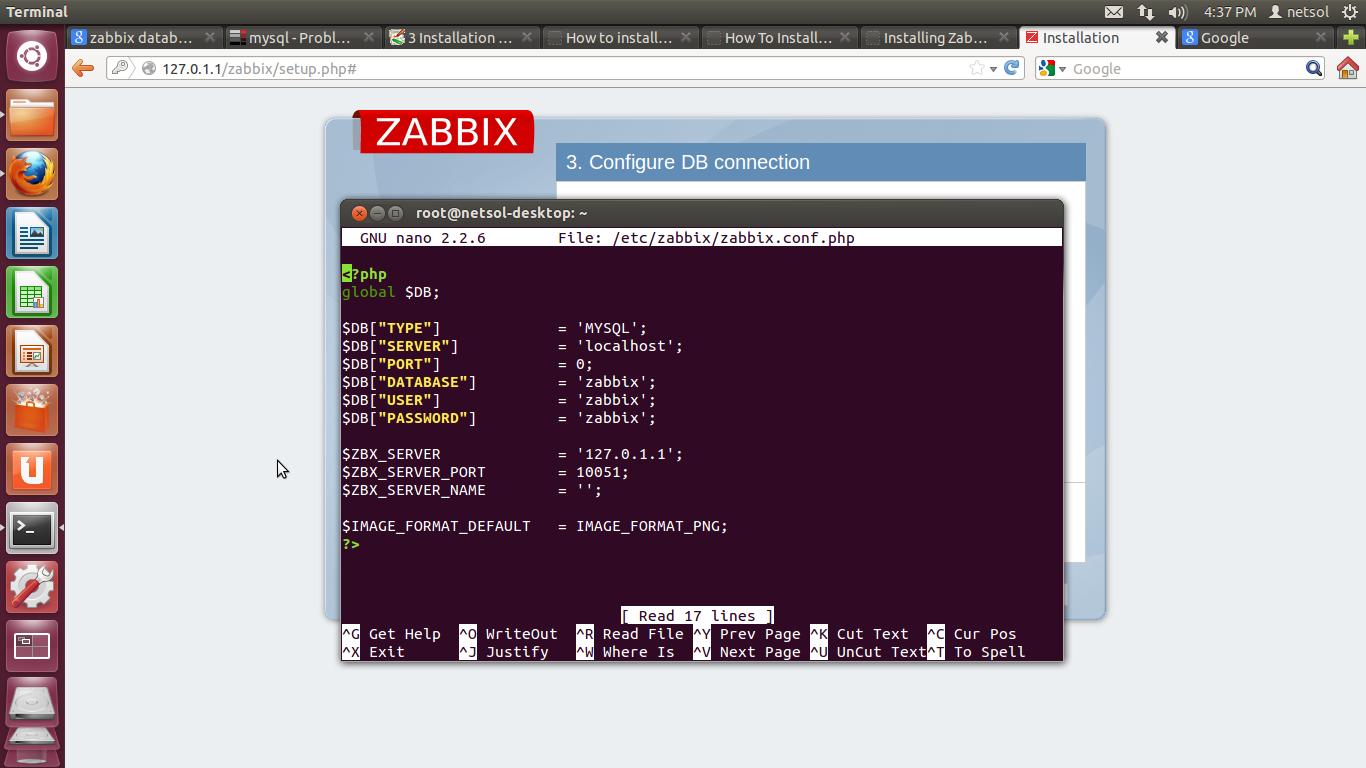Bookmark this page with the star icon
1366x768 pixels.
977,68
